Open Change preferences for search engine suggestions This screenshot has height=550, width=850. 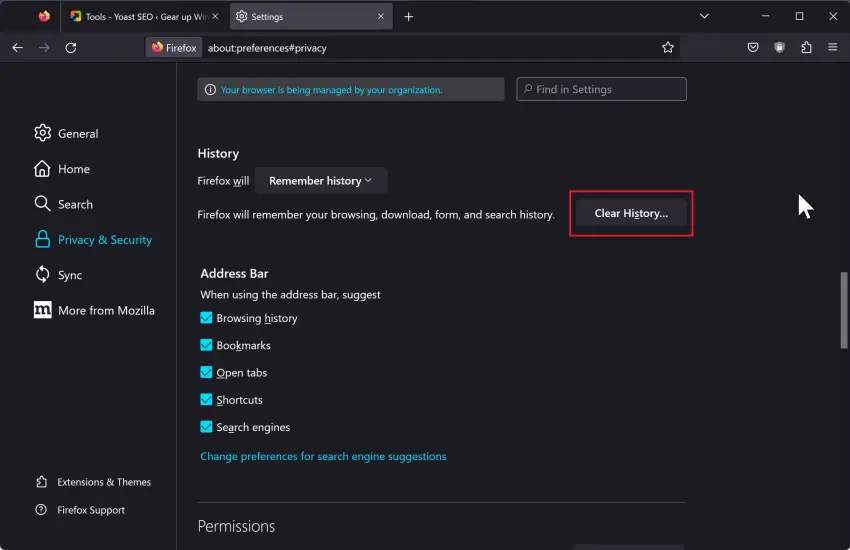click(x=323, y=456)
